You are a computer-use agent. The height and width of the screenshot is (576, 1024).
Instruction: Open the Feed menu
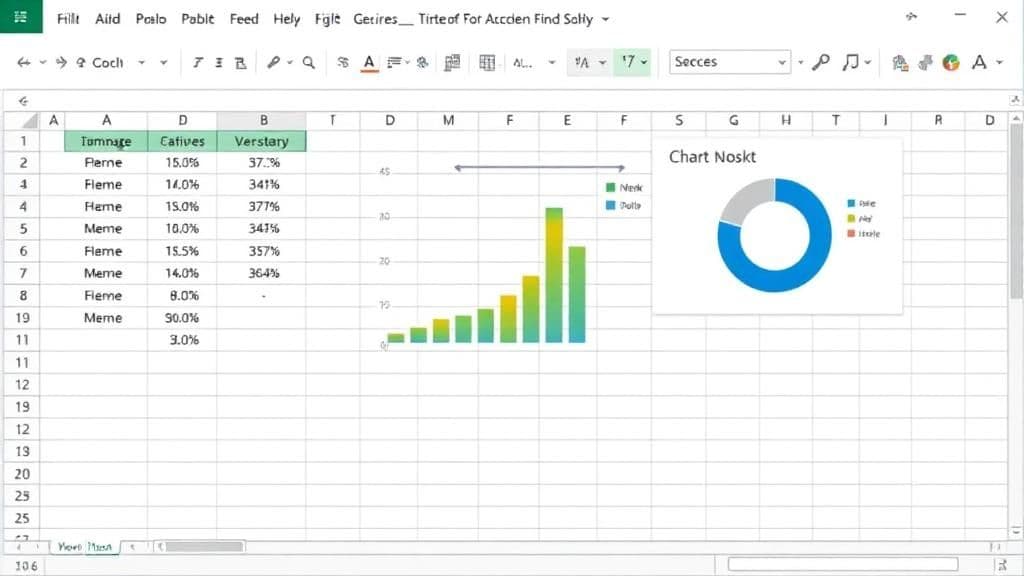(x=244, y=19)
